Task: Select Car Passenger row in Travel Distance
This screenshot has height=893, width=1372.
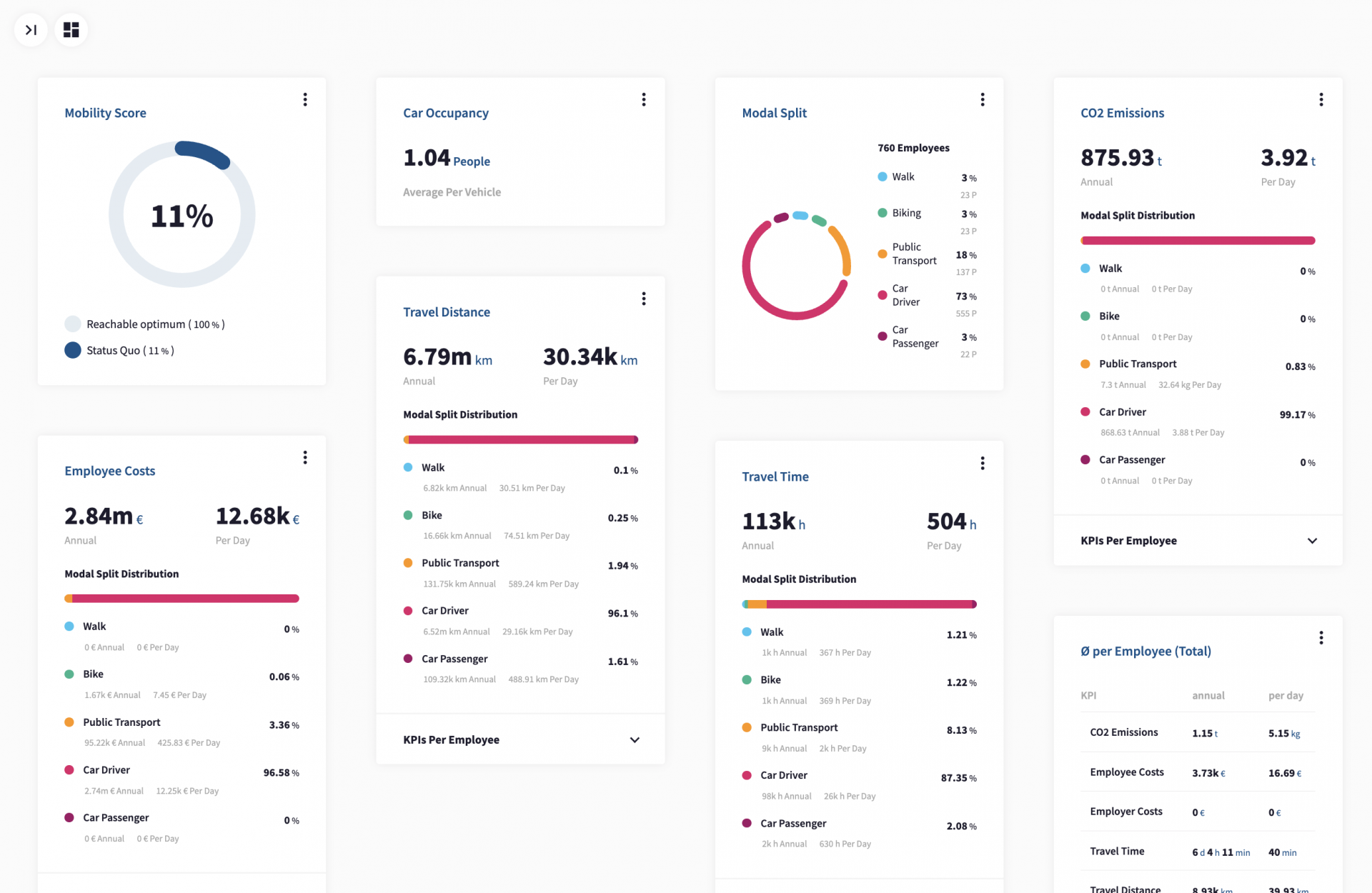Action: click(520, 669)
